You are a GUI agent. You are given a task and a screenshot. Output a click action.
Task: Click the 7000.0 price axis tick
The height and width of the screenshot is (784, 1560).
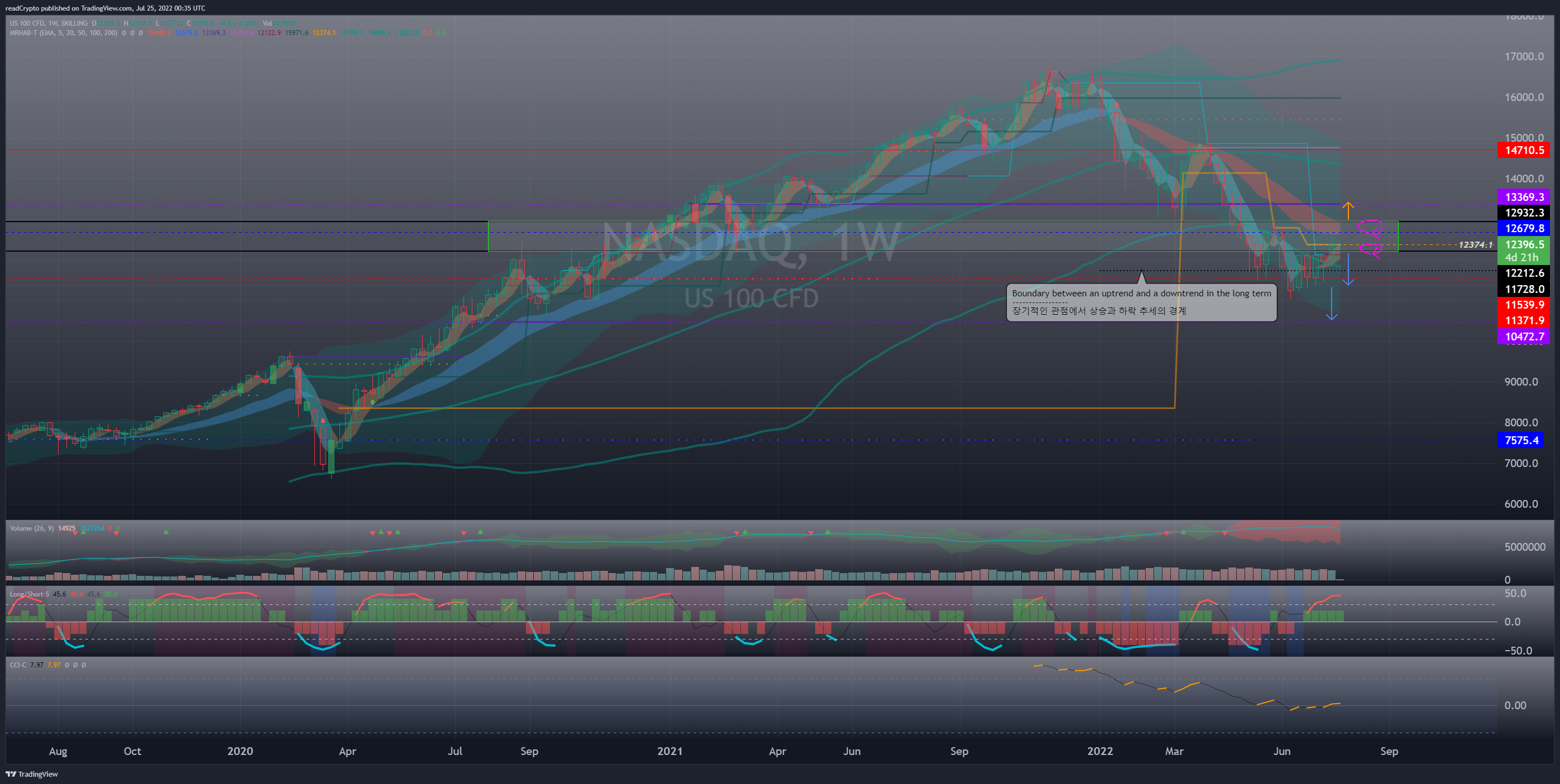(x=1521, y=463)
